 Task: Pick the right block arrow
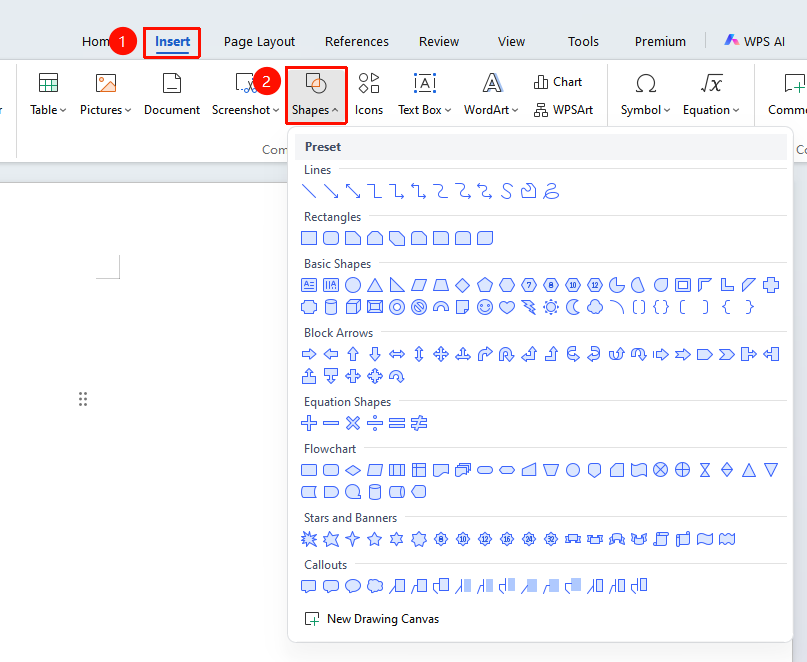309,354
